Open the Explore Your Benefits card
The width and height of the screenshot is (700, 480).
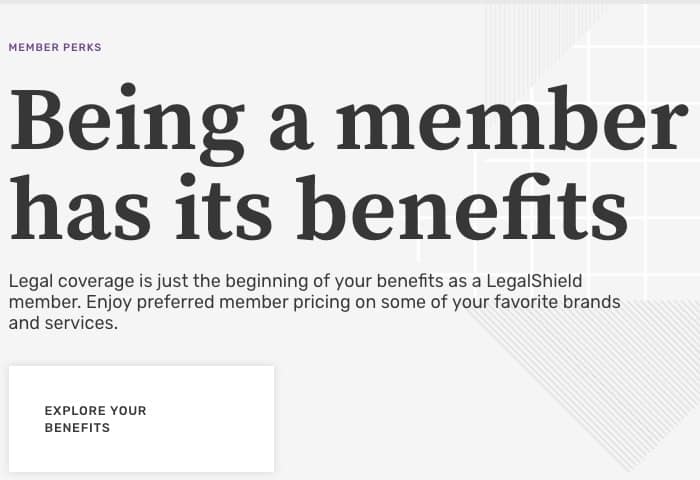pos(141,419)
